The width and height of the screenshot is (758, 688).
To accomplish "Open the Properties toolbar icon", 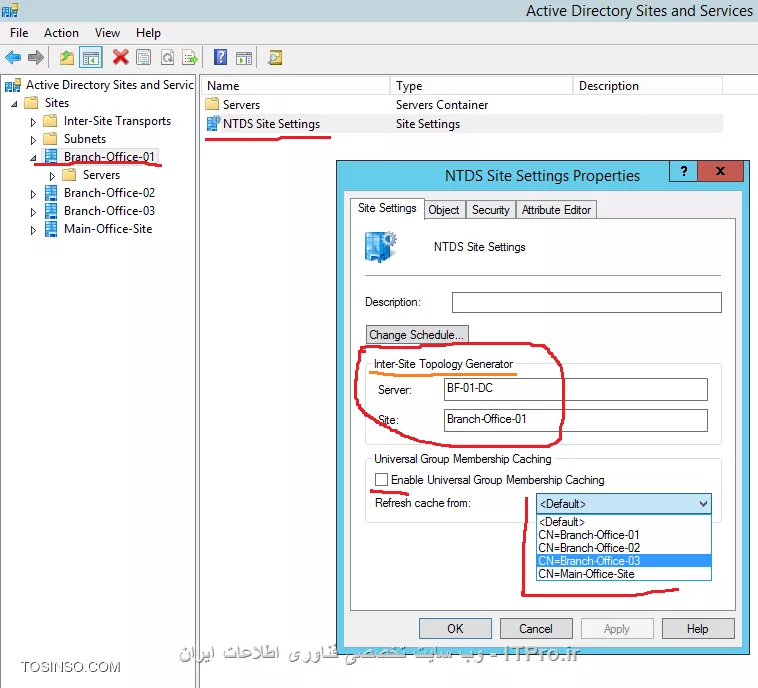I will (144, 58).
